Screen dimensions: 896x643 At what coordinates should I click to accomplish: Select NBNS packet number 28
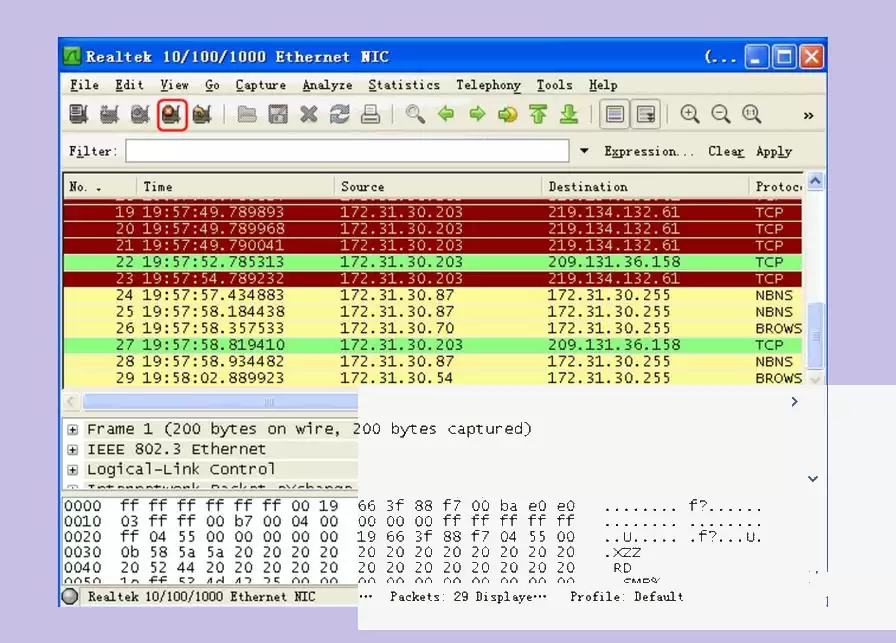pos(433,362)
